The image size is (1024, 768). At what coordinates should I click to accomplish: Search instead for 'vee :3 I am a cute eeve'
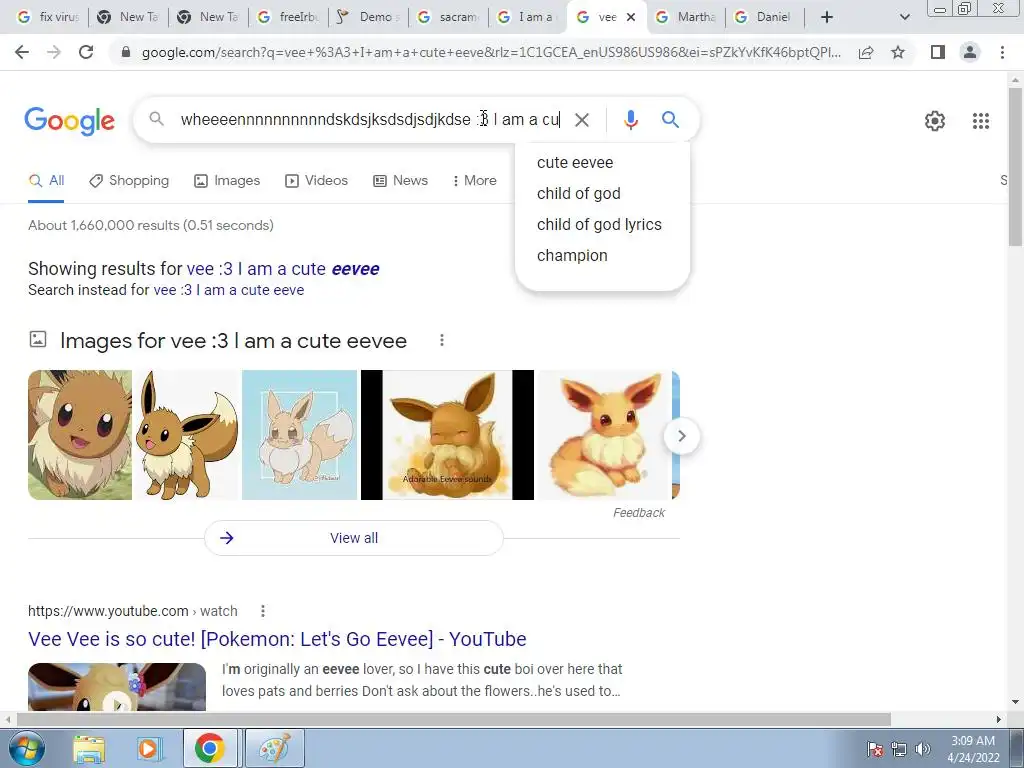pos(229,290)
